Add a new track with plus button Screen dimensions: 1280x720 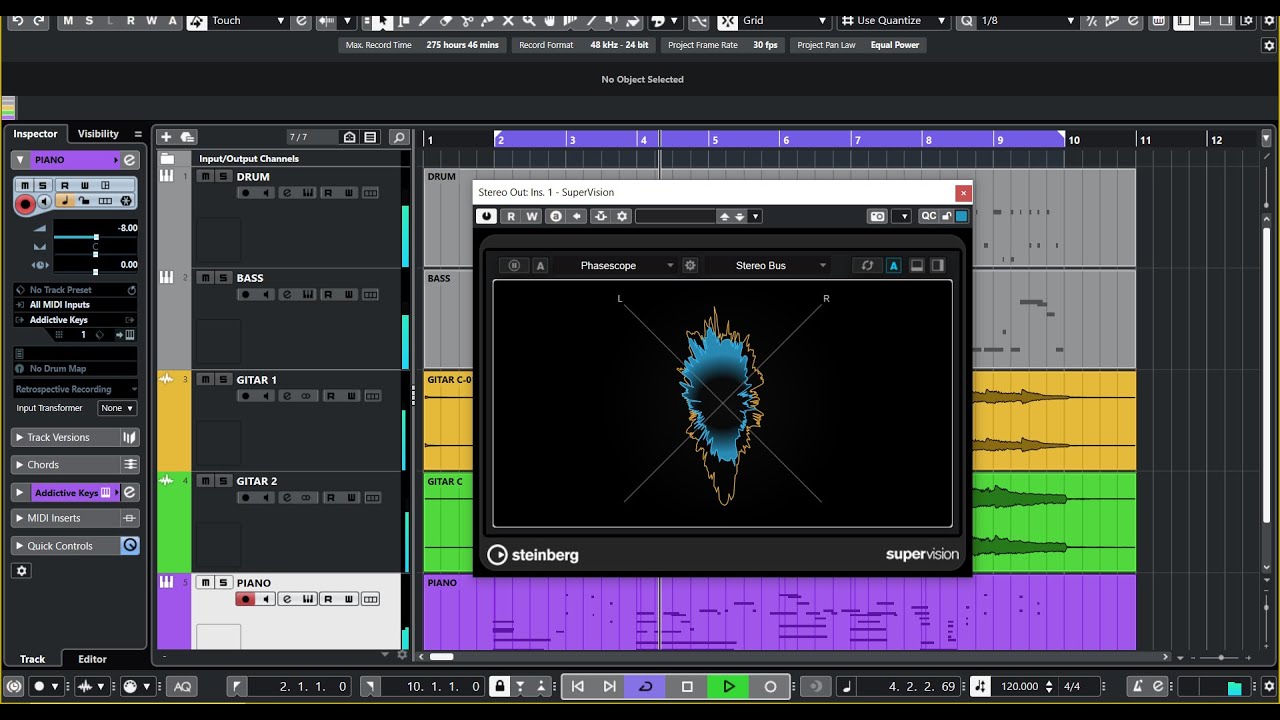click(x=166, y=137)
